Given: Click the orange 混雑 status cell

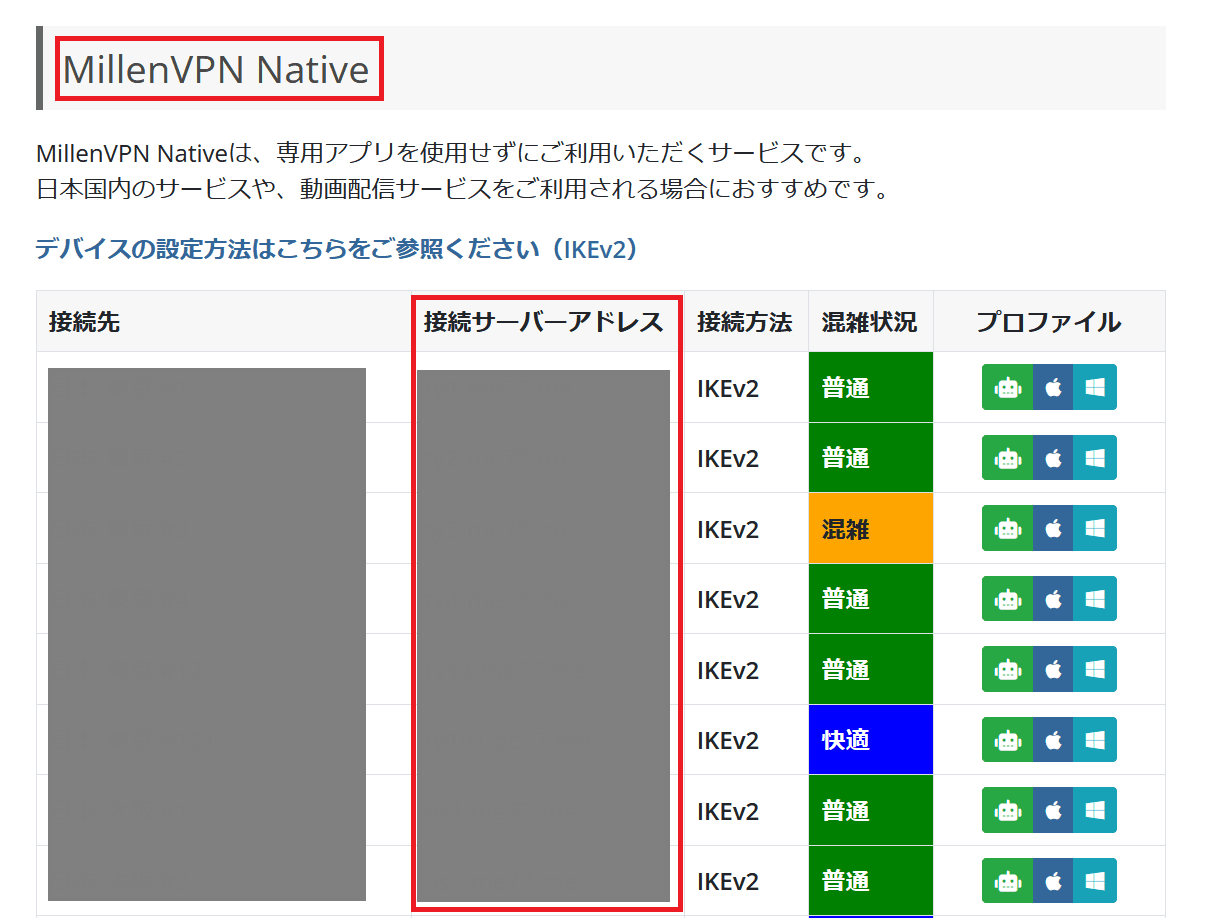Looking at the screenshot, I should pos(870,528).
